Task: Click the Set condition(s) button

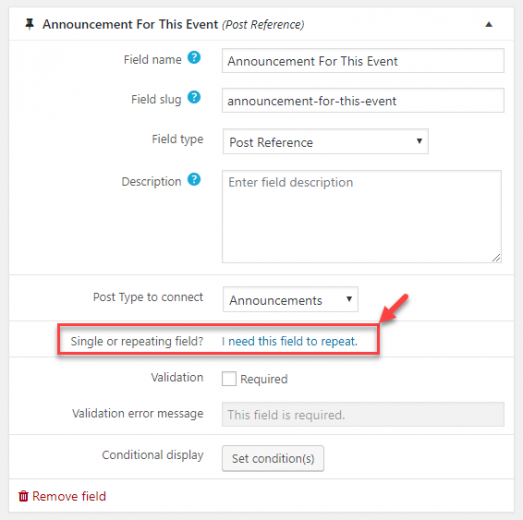Action: click(x=273, y=458)
